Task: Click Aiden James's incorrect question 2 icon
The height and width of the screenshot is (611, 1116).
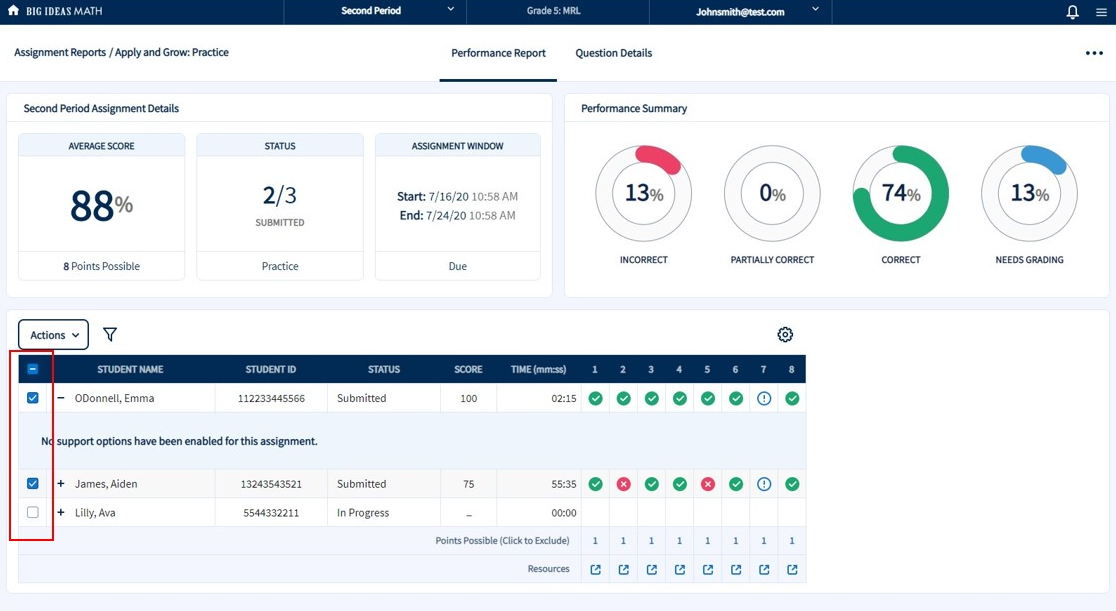Action: [x=623, y=484]
